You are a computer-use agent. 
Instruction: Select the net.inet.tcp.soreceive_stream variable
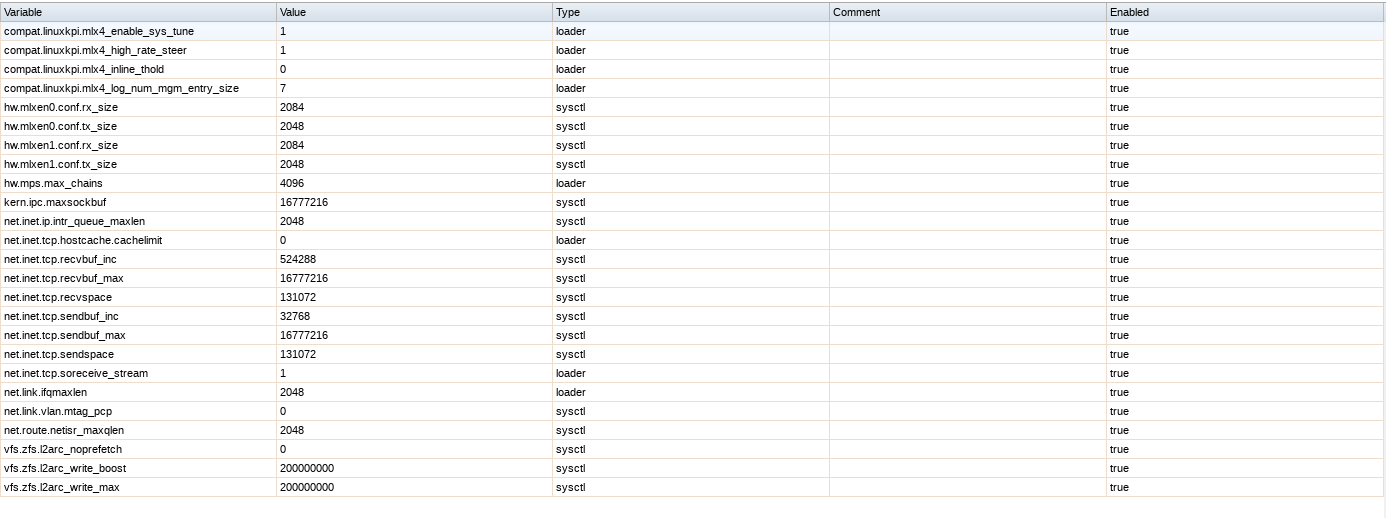click(76, 373)
